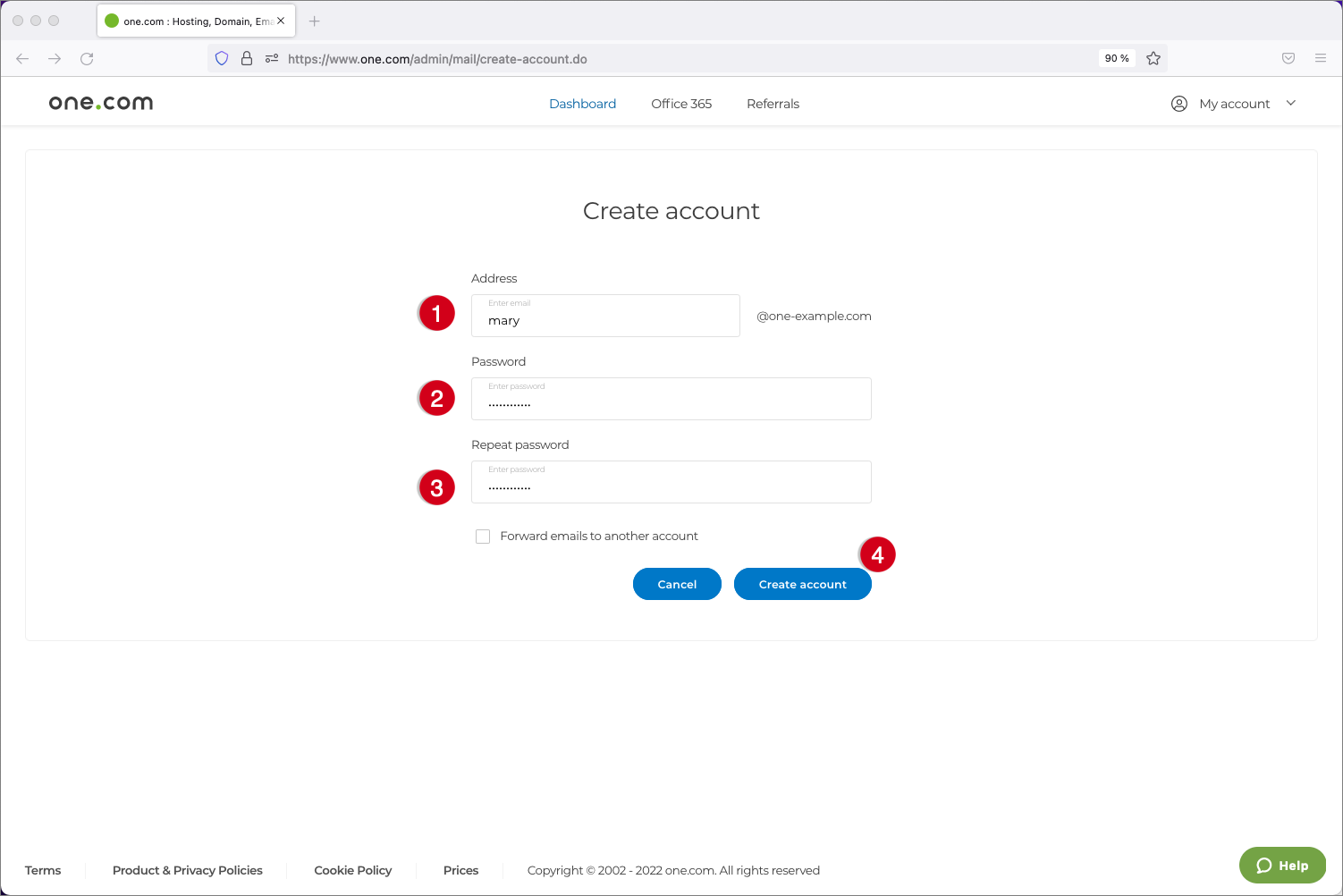The image size is (1343, 896).
Task: Click the My account label
Action: (1235, 104)
